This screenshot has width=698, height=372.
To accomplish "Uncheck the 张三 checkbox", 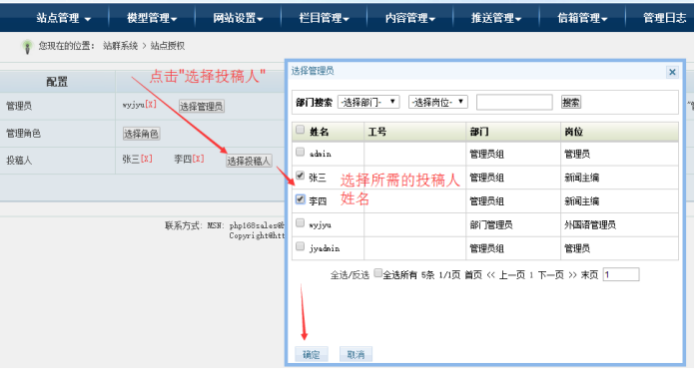I will tap(300, 175).
